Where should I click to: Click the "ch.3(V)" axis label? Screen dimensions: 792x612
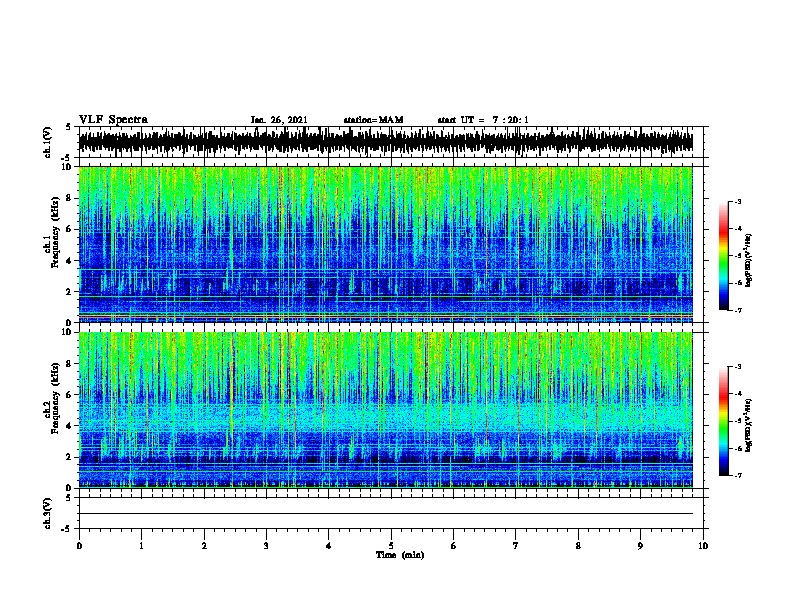point(47,513)
